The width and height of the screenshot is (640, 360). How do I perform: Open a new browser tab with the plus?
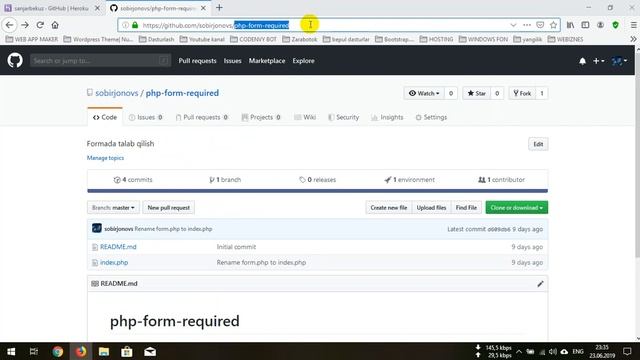[x=219, y=8]
